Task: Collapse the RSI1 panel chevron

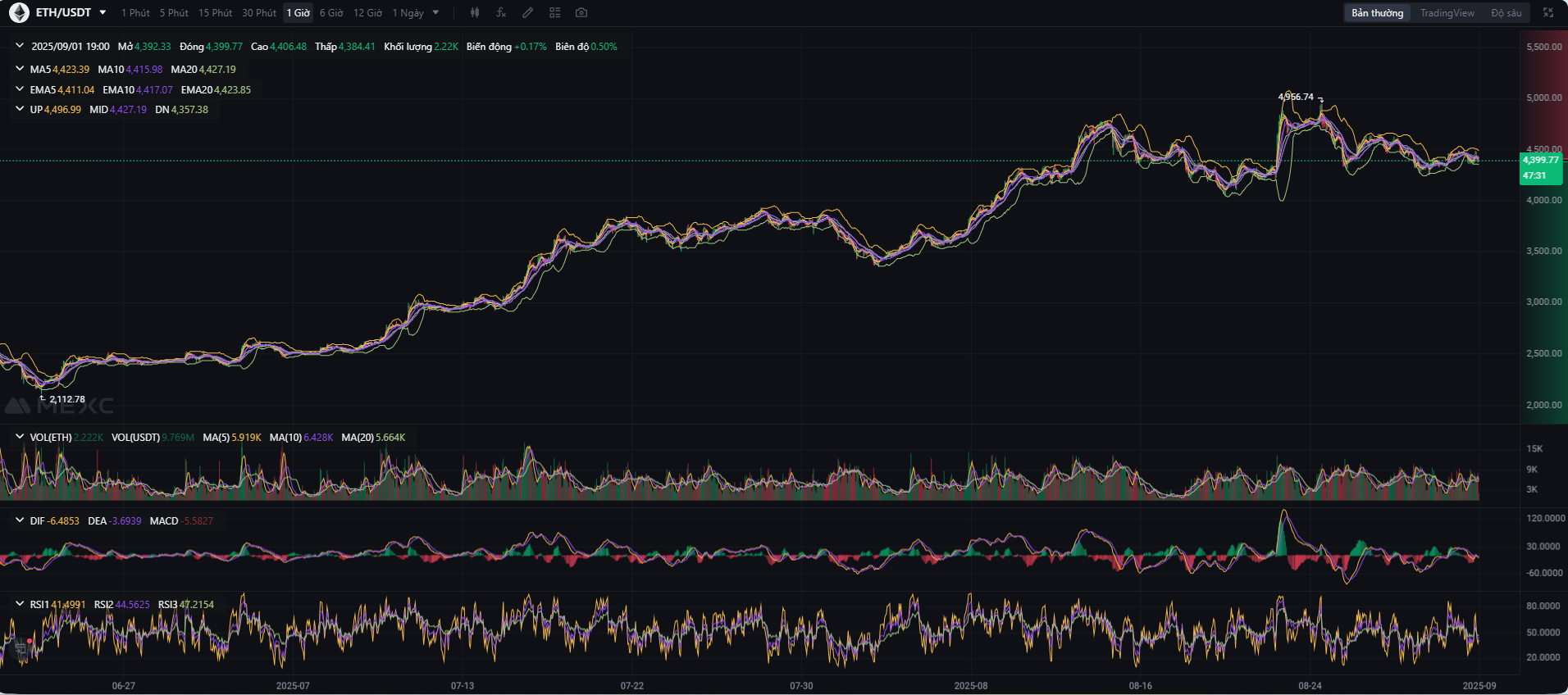Action: pyautogui.click(x=20, y=604)
